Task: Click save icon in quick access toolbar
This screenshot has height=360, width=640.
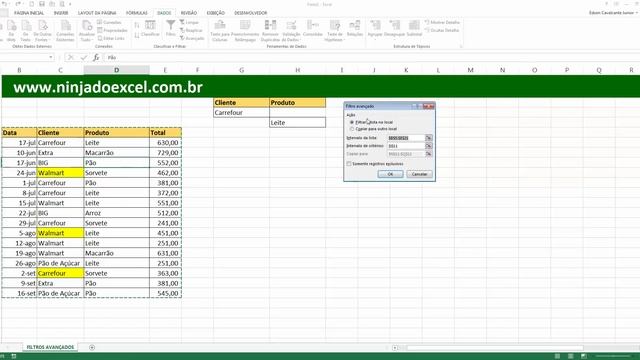Action: (x=42, y=4)
